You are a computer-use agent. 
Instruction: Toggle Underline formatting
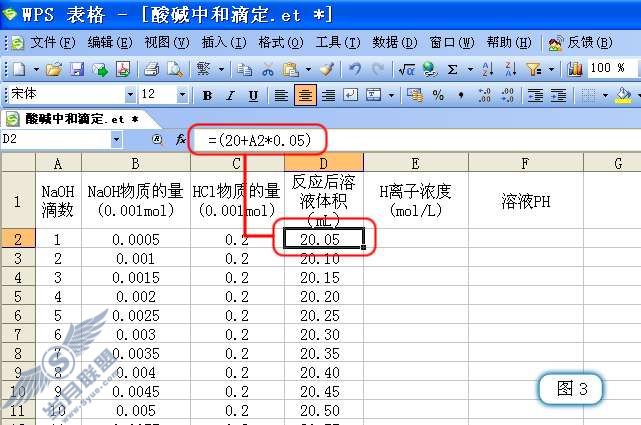coord(253,96)
